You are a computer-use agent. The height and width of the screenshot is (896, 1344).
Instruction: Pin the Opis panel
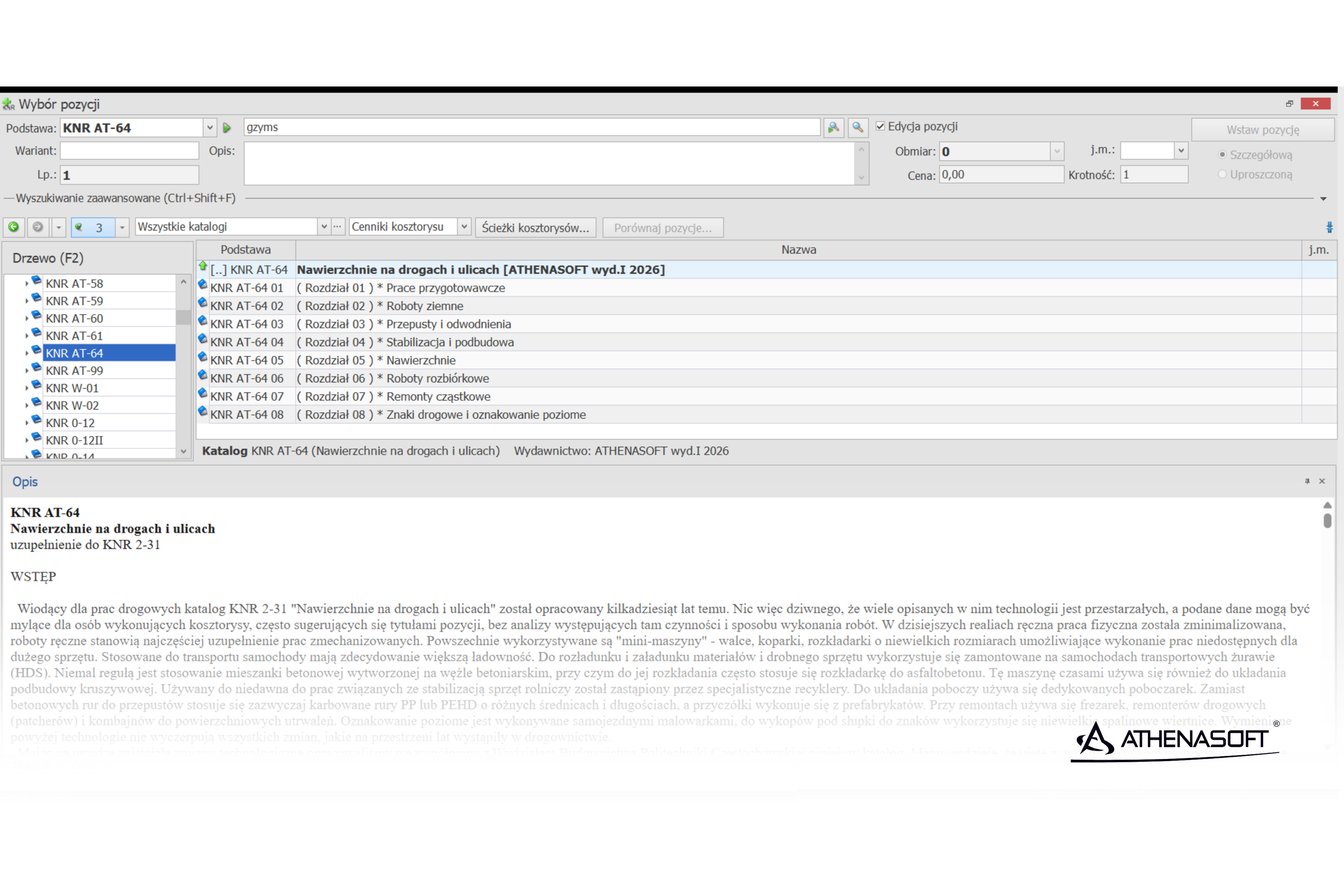tap(1307, 481)
